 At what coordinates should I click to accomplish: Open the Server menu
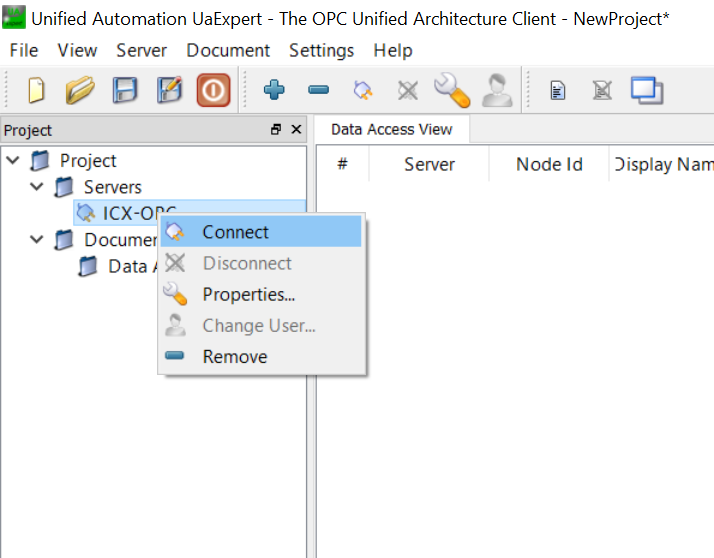click(141, 50)
